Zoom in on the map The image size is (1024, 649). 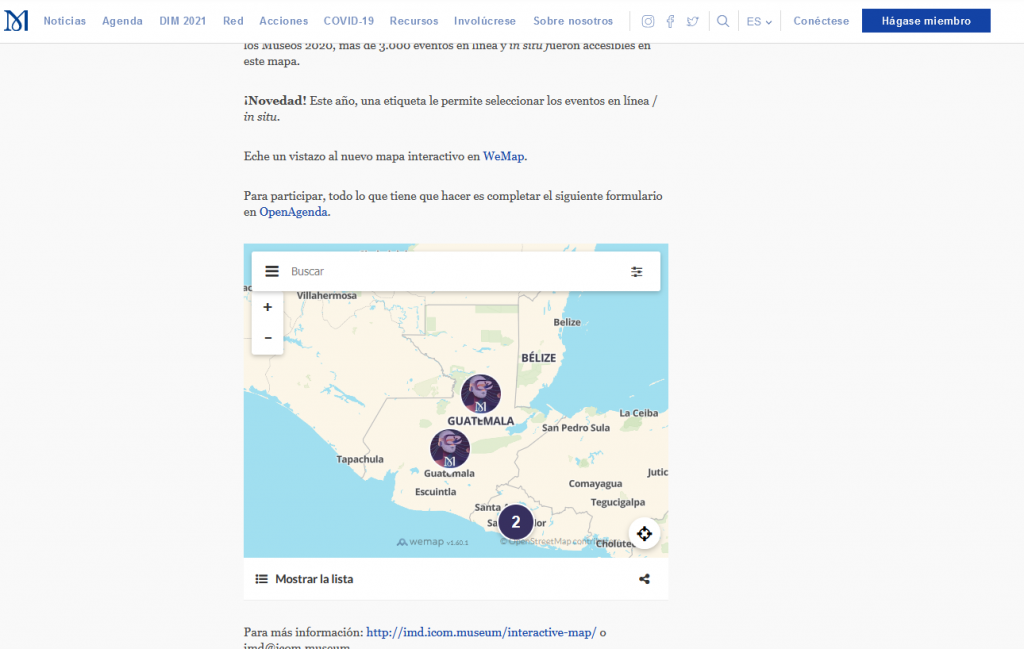268,307
